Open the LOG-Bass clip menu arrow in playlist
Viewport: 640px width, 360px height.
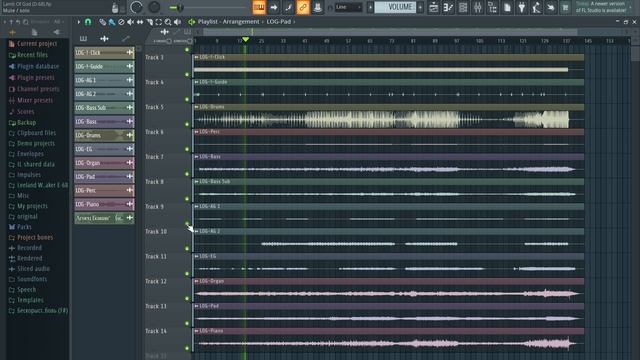196,157
